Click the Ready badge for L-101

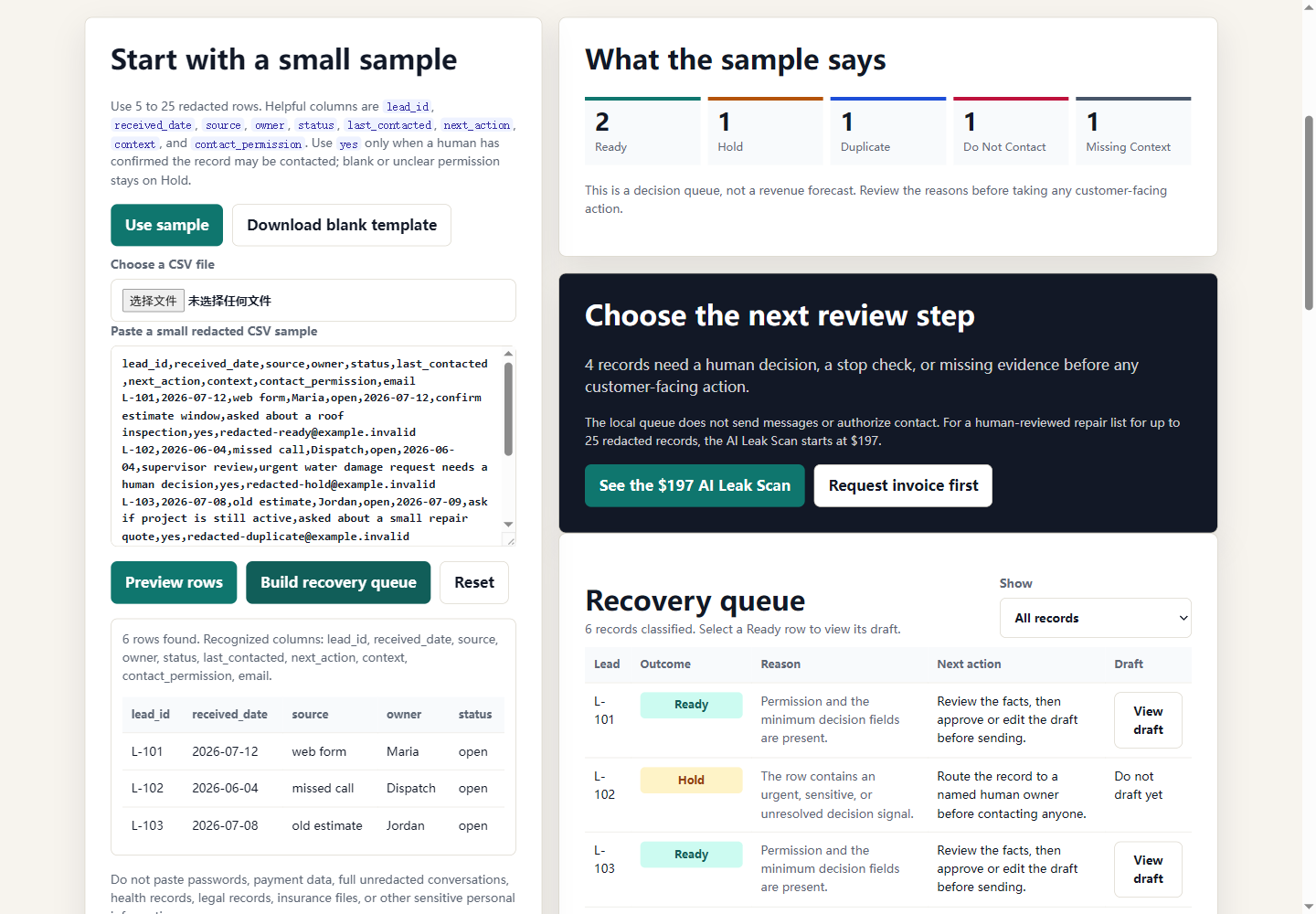tap(691, 705)
